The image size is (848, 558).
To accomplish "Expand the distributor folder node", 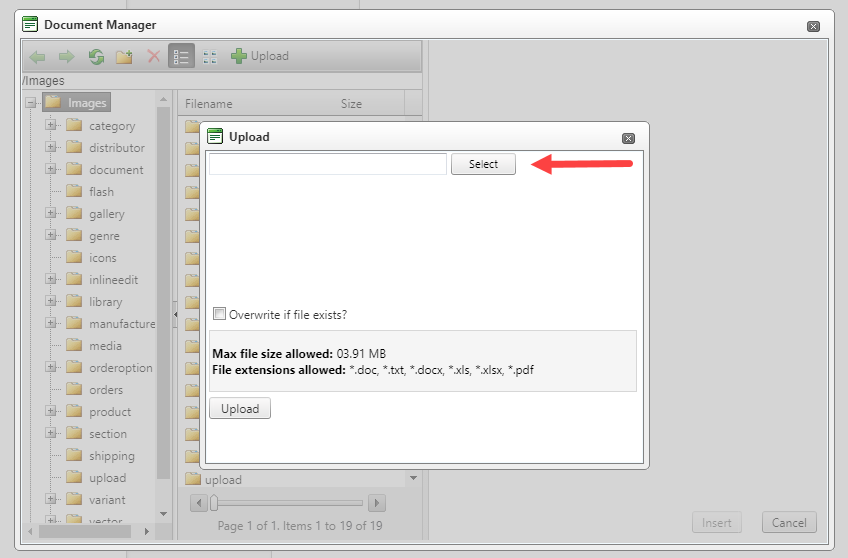I will point(51,147).
